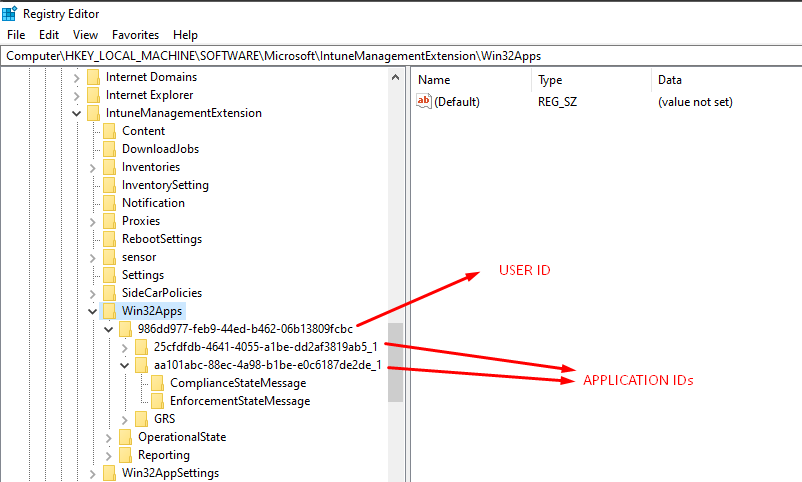Screen dimensions: 802x482
Task: Click the Notification folder icon
Action: (109, 203)
